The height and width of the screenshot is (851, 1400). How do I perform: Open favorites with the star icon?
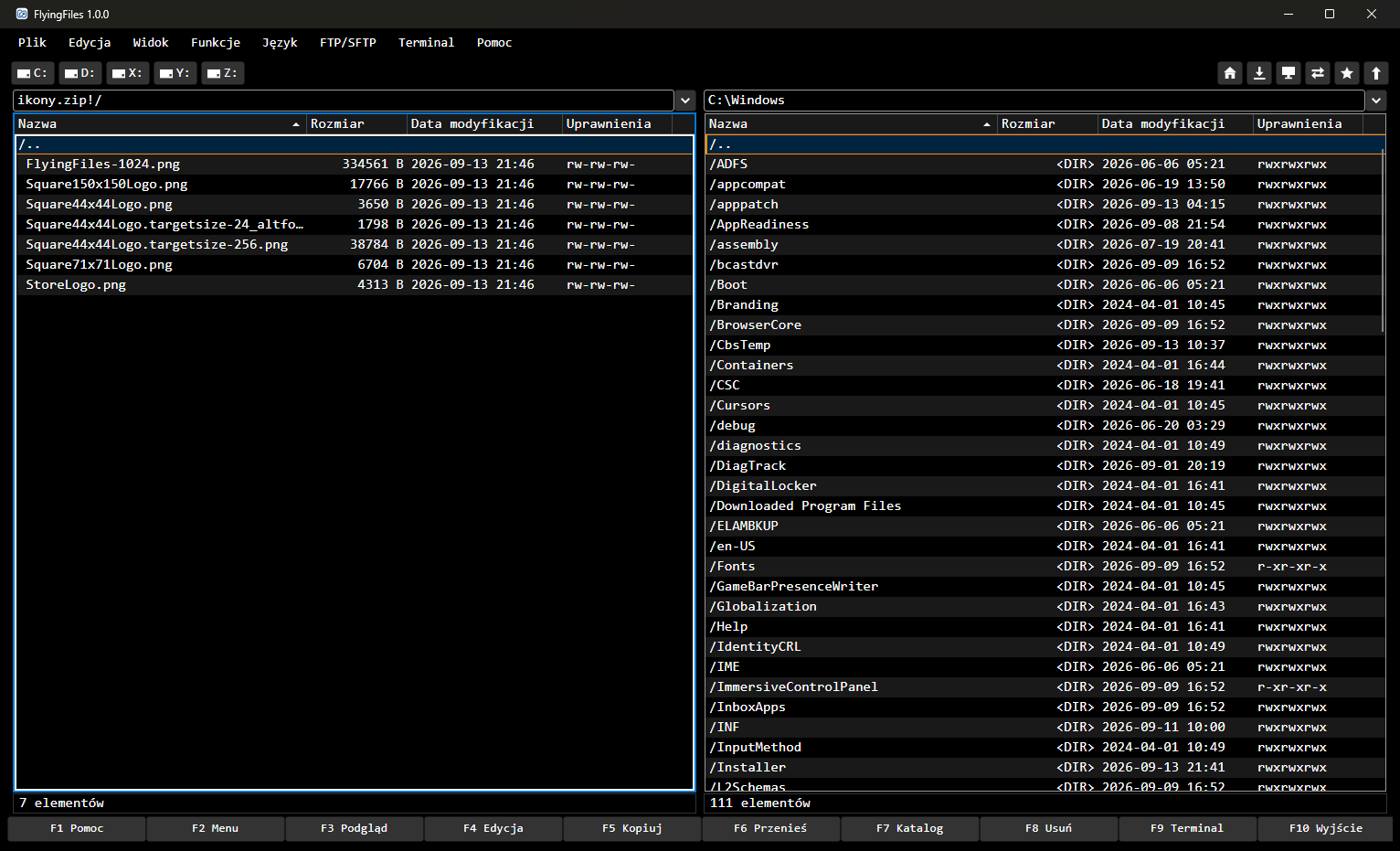click(x=1347, y=73)
